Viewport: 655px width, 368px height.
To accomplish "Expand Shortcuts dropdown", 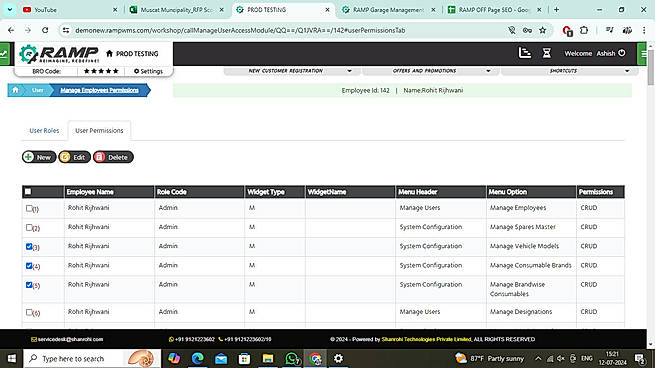I will point(569,71).
